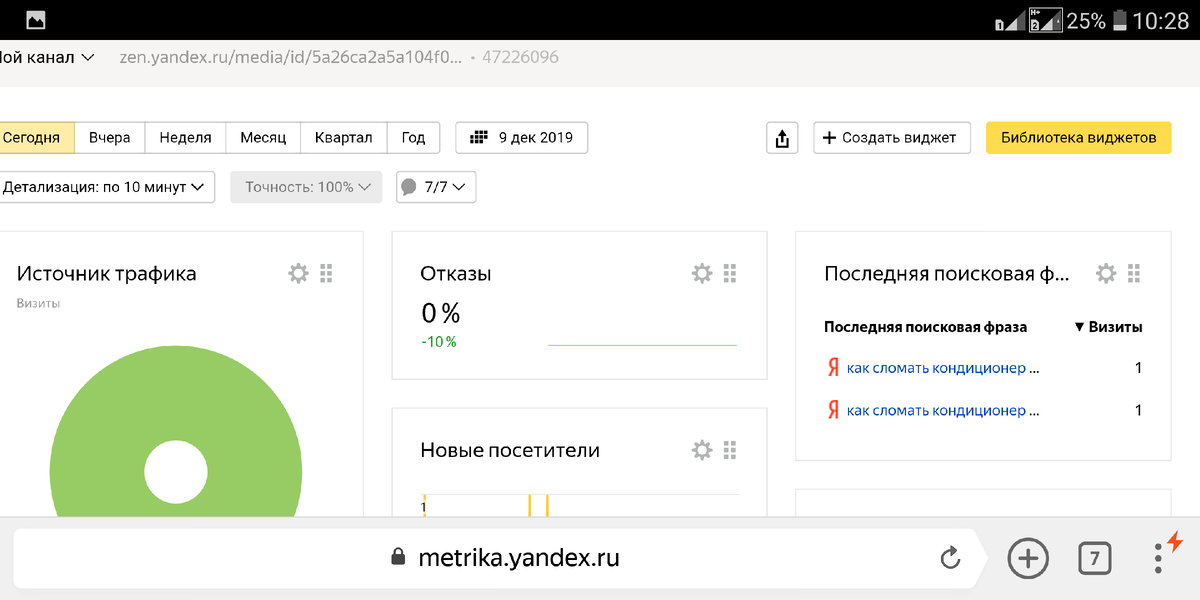1200x600 pixels.
Task: Open the 7/7 annotations dropdown
Action: [436, 187]
